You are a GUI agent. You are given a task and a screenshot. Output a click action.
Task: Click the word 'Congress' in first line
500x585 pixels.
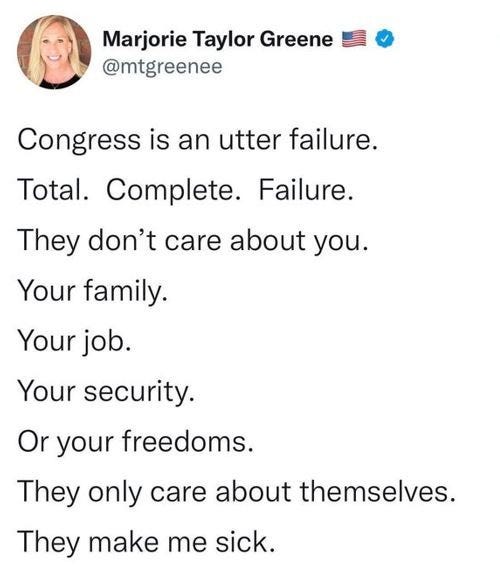[79, 141]
